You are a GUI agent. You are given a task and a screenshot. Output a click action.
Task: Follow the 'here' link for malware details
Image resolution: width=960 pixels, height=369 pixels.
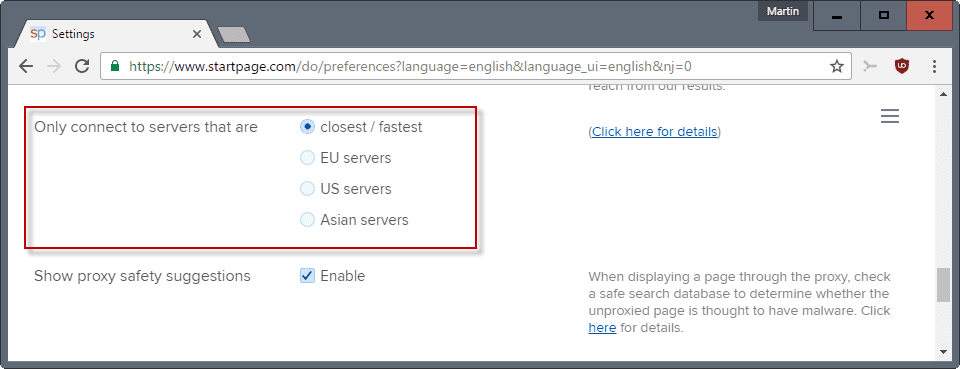[x=602, y=327]
